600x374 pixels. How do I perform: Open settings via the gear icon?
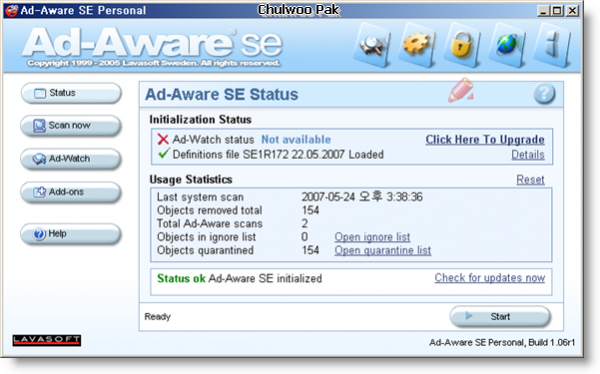[417, 46]
